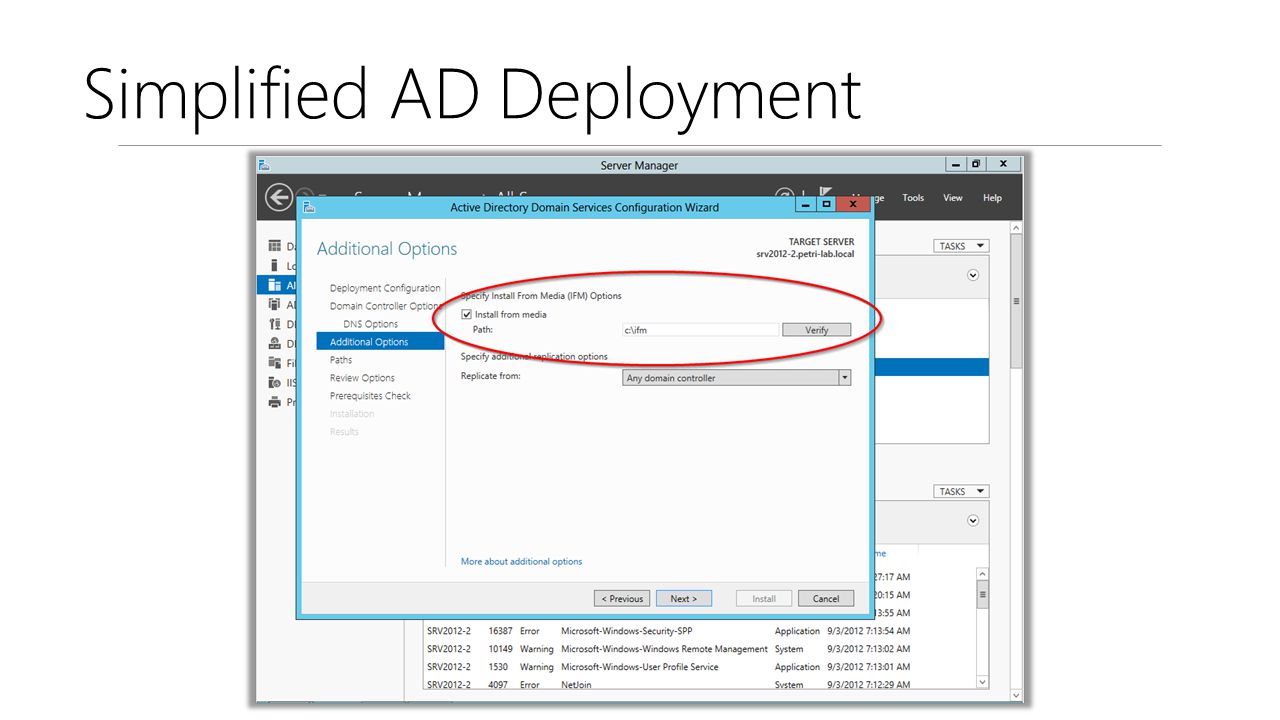Maximize the Configuration Wizard window
The height and width of the screenshot is (720, 1280).
[826, 204]
